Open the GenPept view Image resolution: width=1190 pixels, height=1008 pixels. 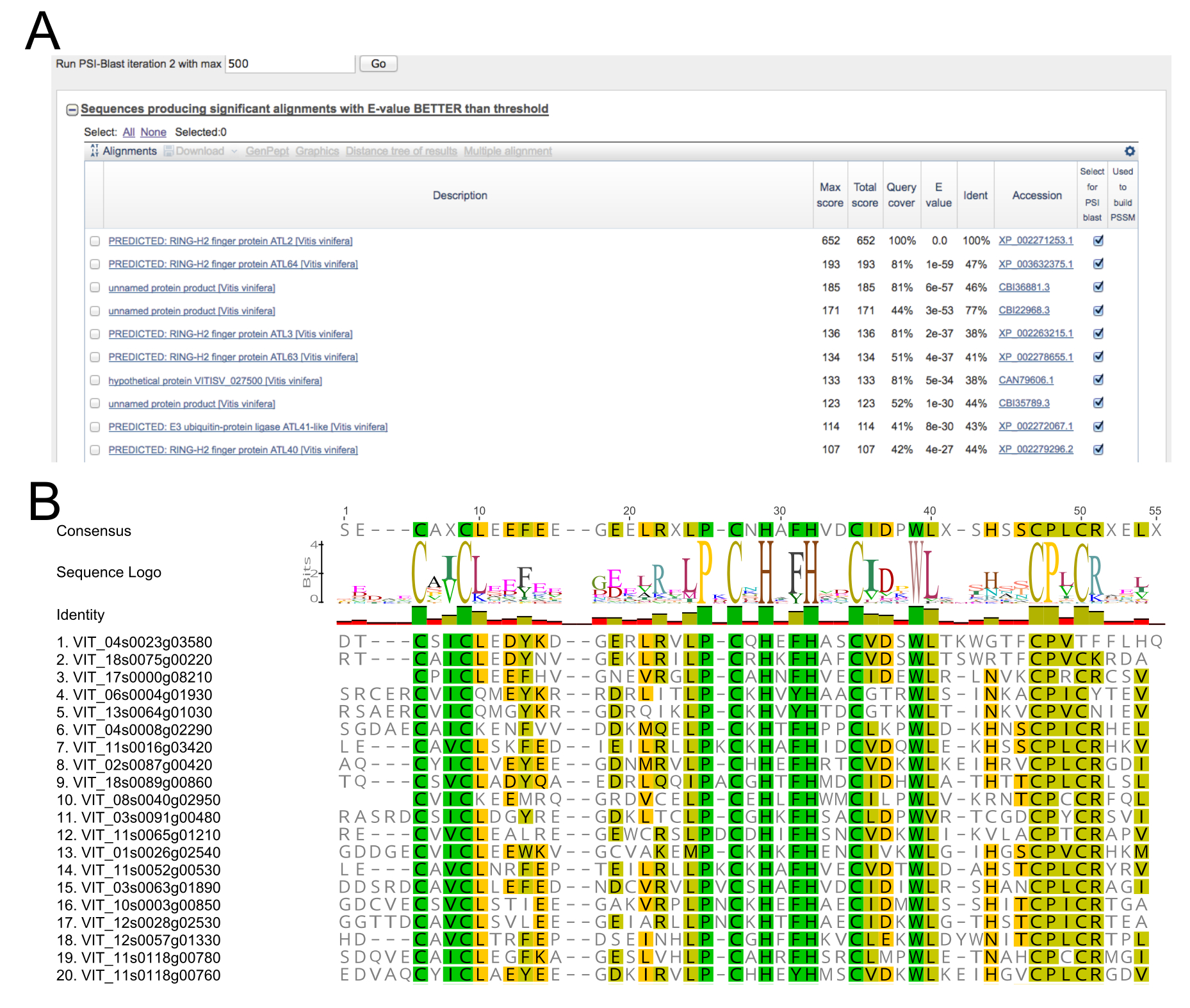[x=267, y=151]
